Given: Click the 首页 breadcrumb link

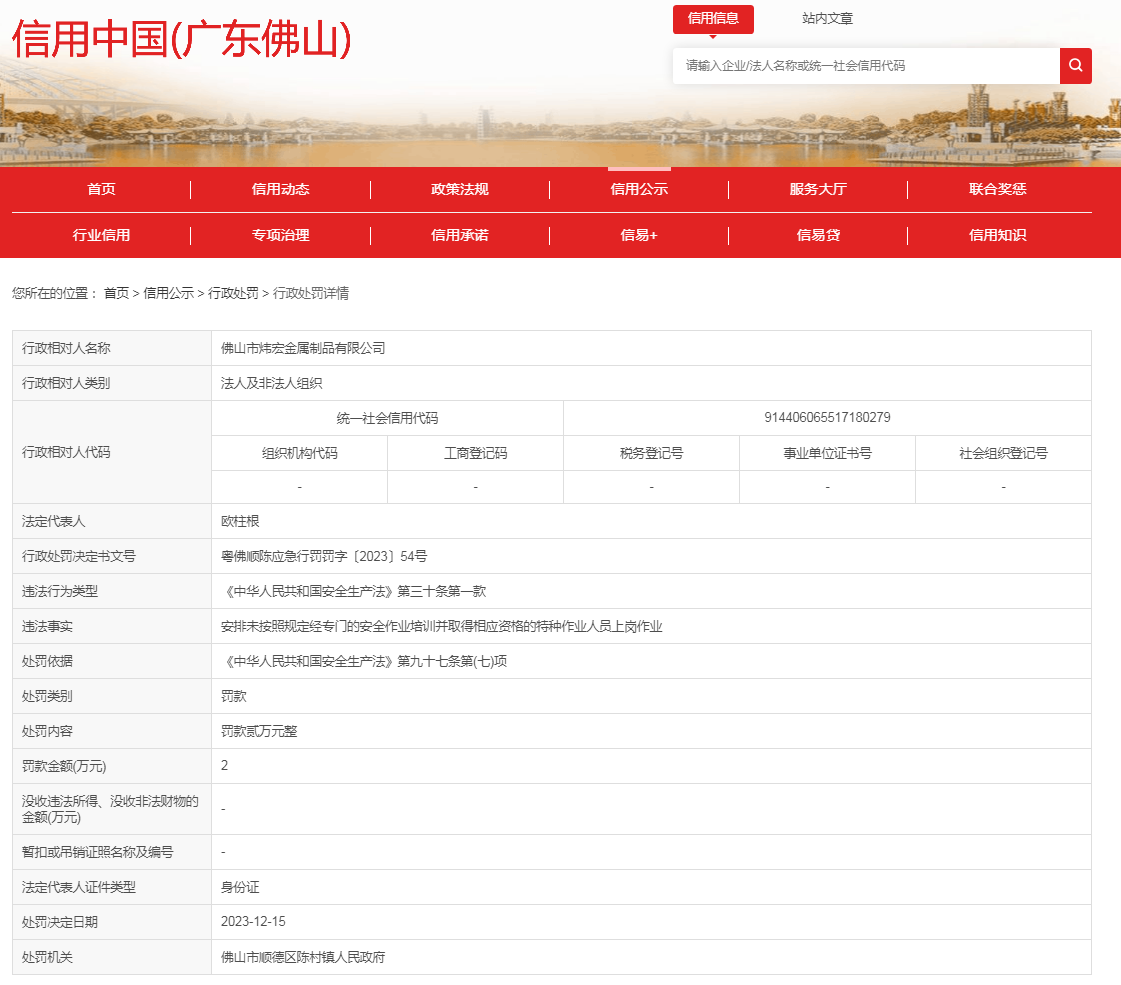Looking at the screenshot, I should 117,293.
